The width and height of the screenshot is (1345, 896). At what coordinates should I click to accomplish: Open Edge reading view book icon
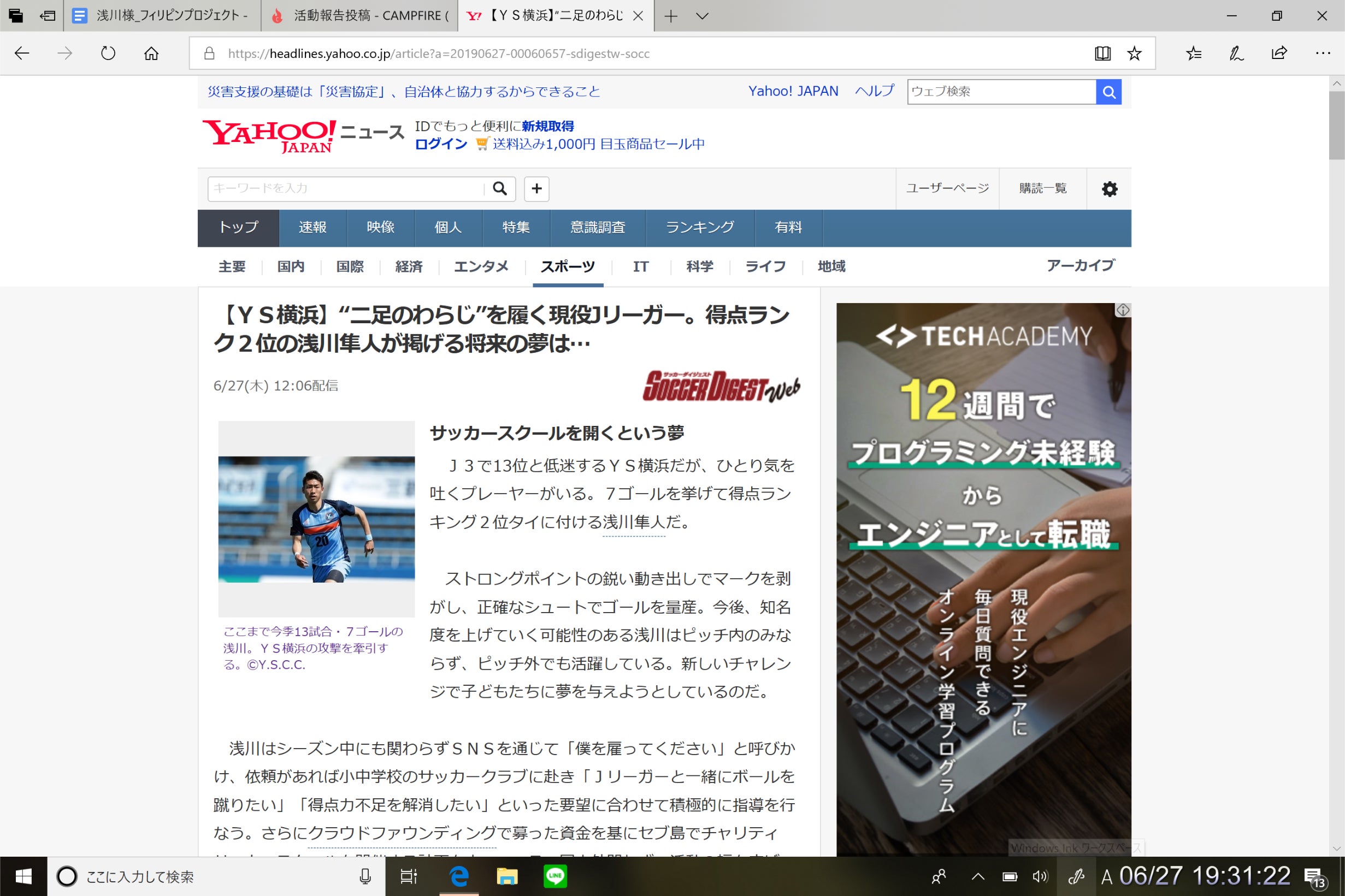(1101, 54)
